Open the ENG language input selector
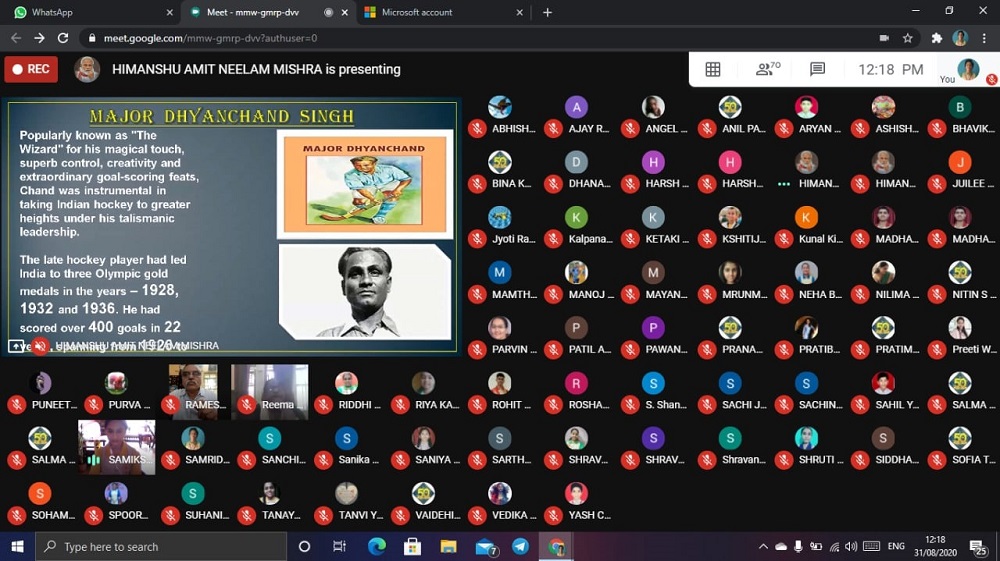The height and width of the screenshot is (561, 1000). pyautogui.click(x=896, y=547)
